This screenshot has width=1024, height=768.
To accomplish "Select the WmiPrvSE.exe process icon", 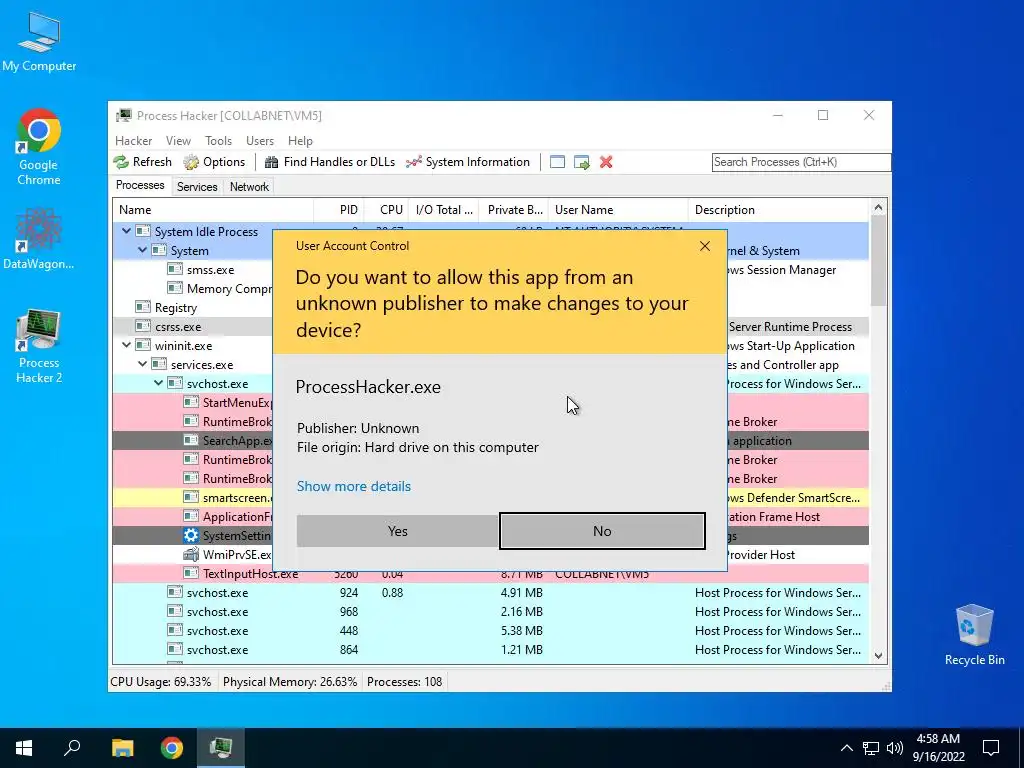I will point(190,554).
